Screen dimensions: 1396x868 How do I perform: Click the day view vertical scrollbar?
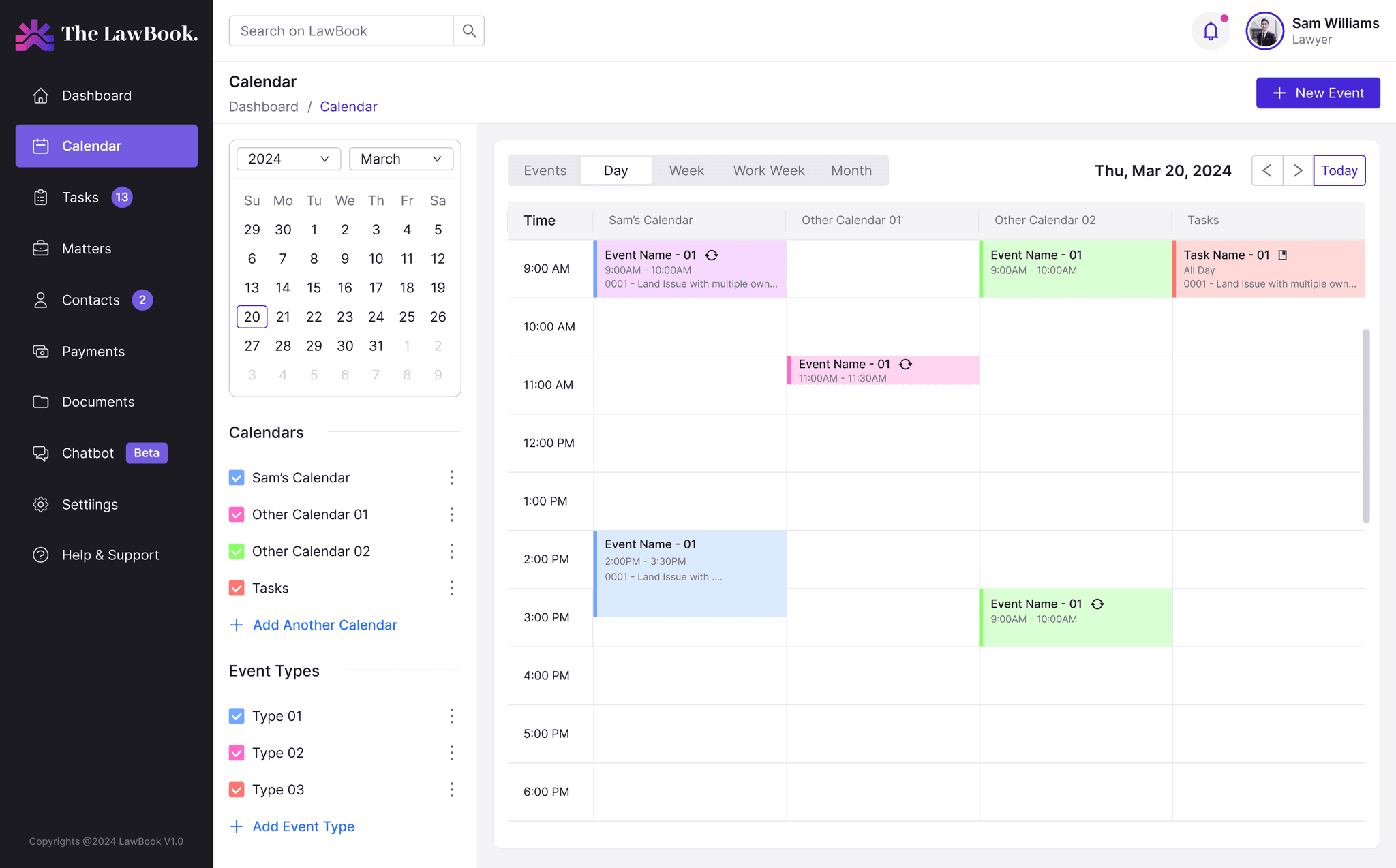(1366, 426)
